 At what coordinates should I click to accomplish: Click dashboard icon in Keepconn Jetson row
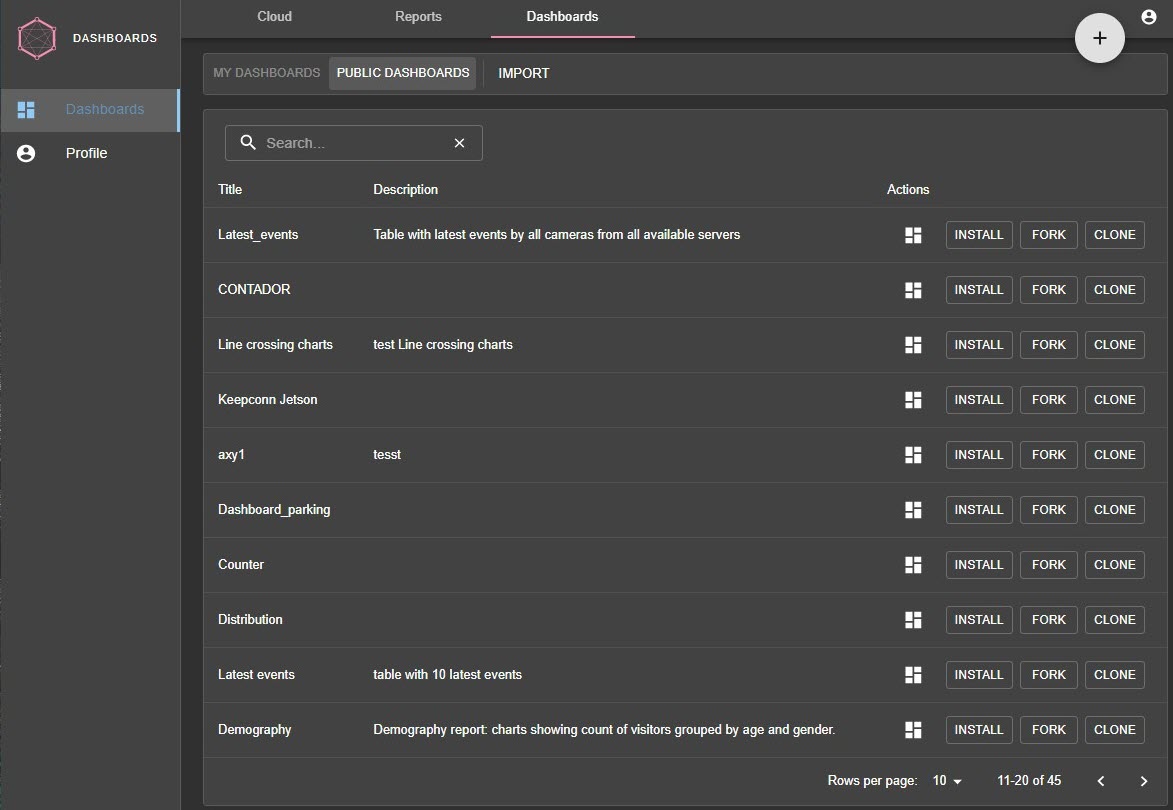[912, 400]
